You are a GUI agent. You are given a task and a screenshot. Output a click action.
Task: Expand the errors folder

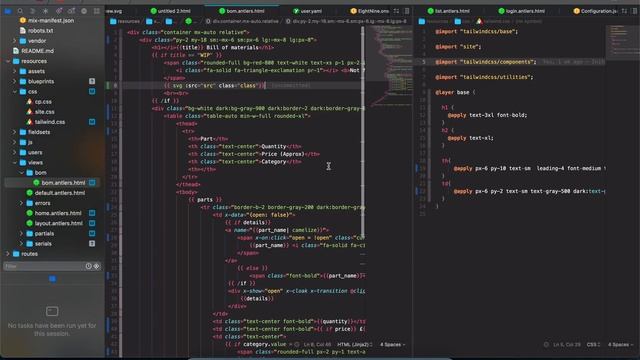point(22,203)
